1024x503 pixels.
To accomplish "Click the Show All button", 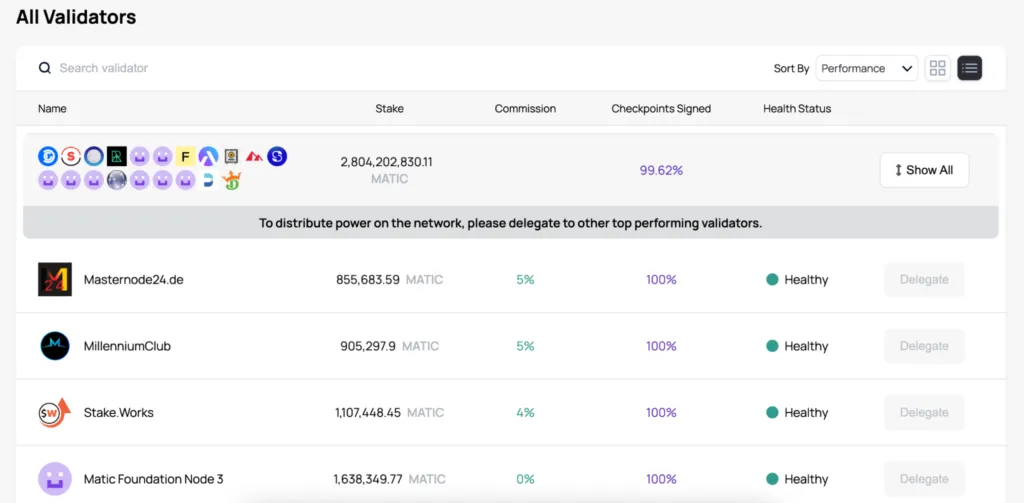I will coord(924,170).
